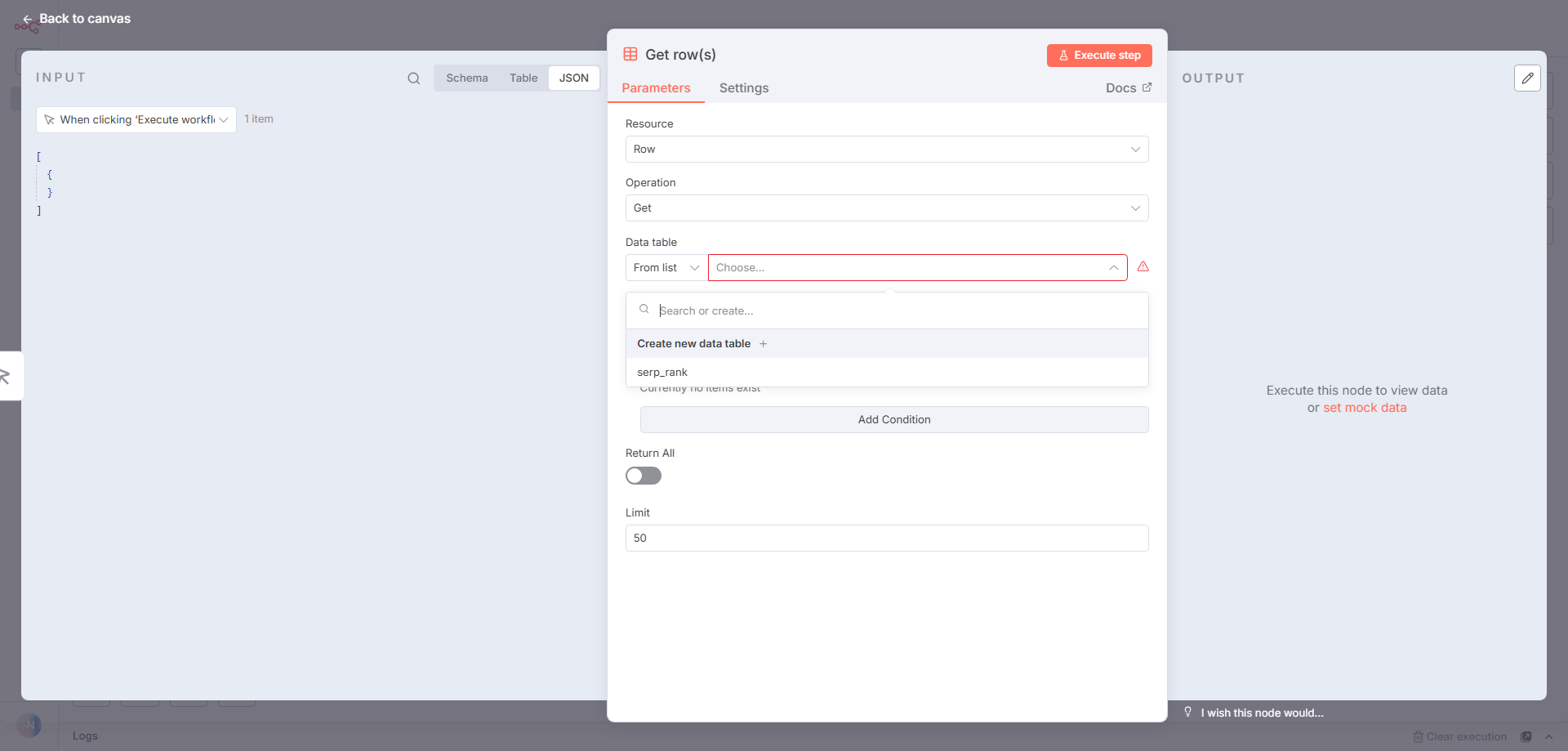1568x751 pixels.
Task: Toggle the Return All switch
Action: (x=644, y=476)
